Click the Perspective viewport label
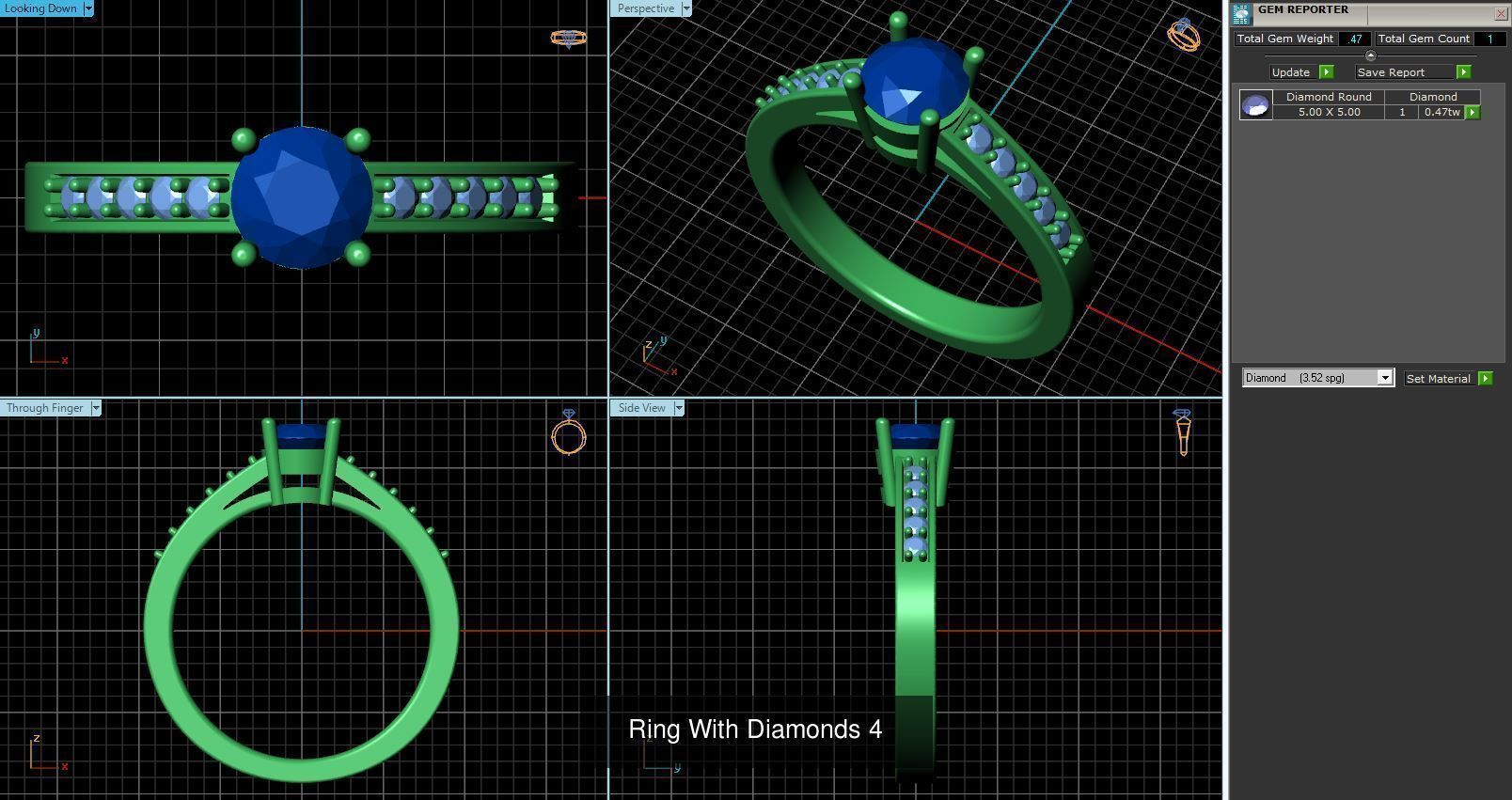 646,8
